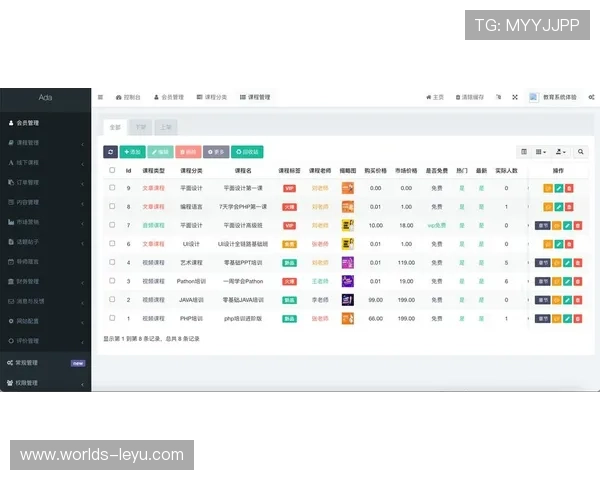Screen dimensions: 600x480
Task: Click the green tag badge in row 4
Action: pyautogui.click(x=289, y=263)
